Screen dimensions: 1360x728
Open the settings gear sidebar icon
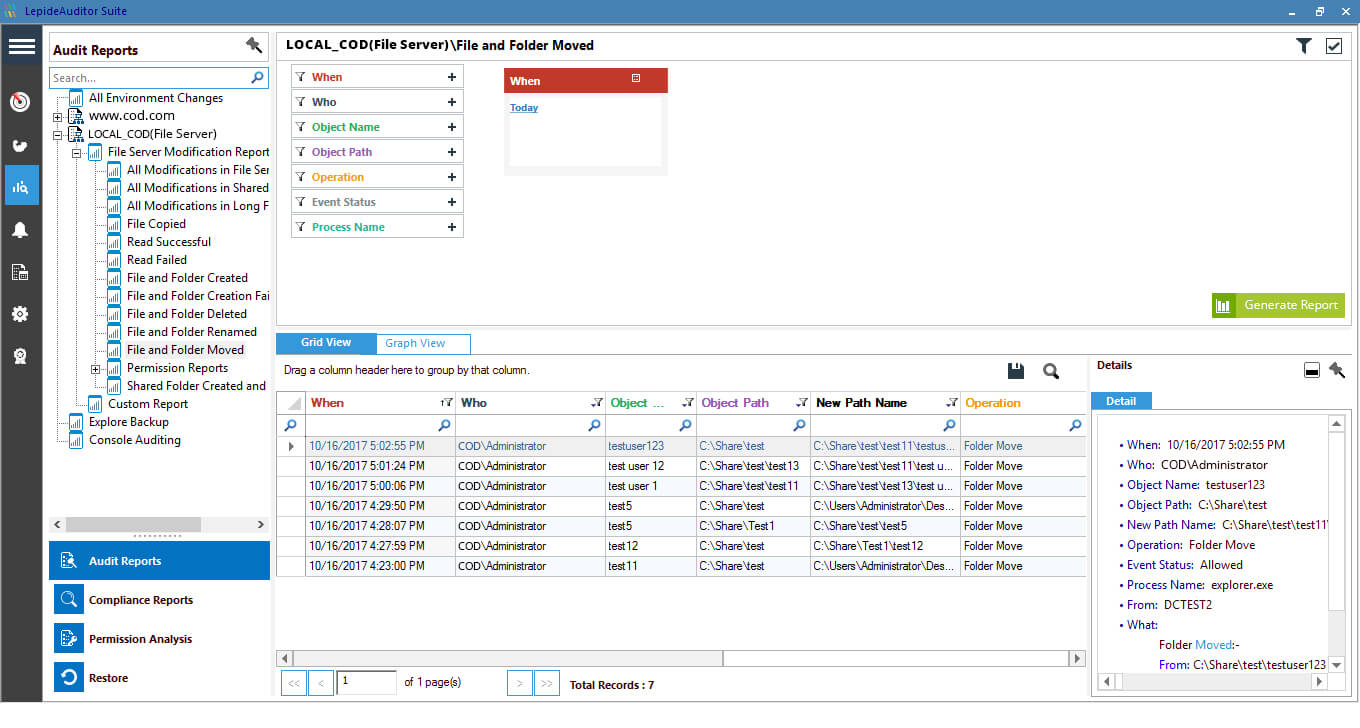(x=20, y=314)
